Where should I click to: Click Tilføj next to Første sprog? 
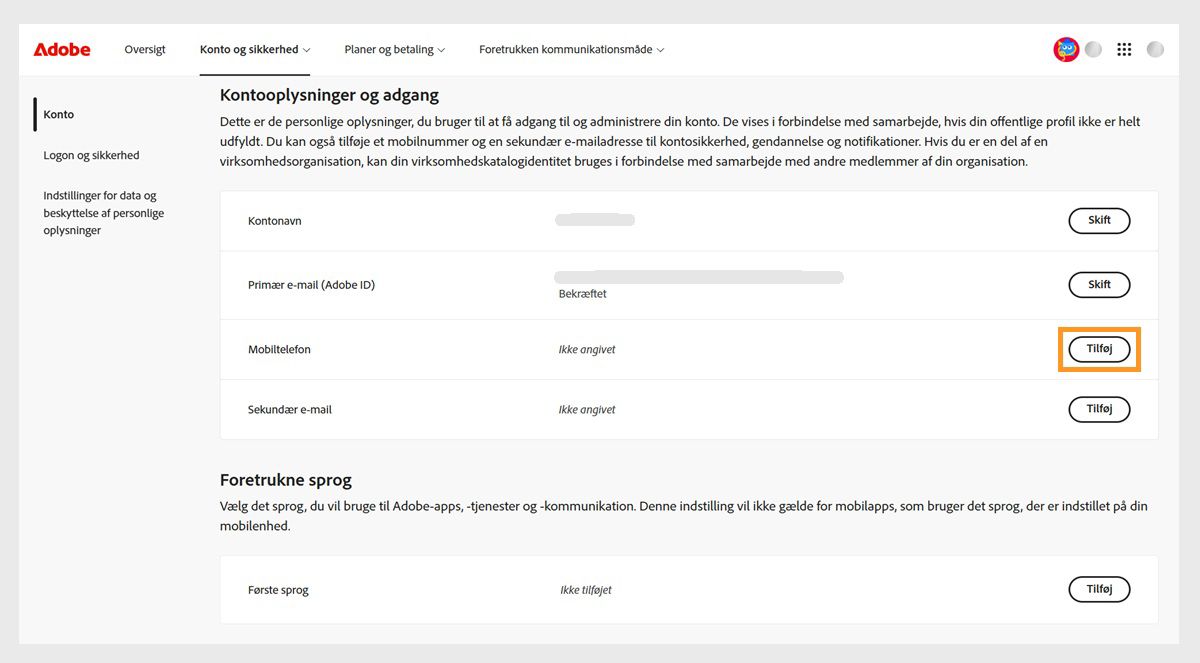pos(1099,589)
